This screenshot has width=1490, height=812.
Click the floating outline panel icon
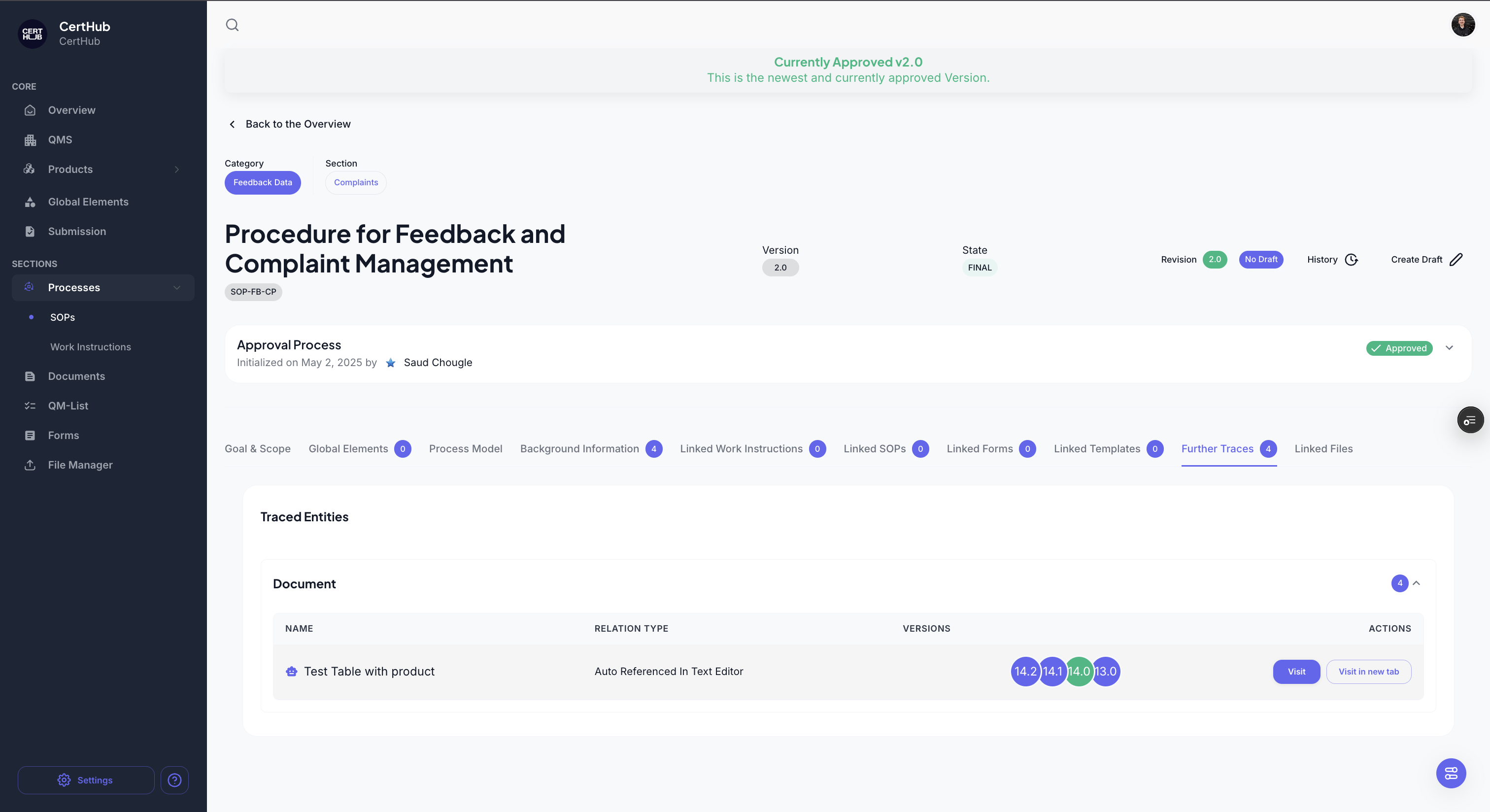(1470, 420)
